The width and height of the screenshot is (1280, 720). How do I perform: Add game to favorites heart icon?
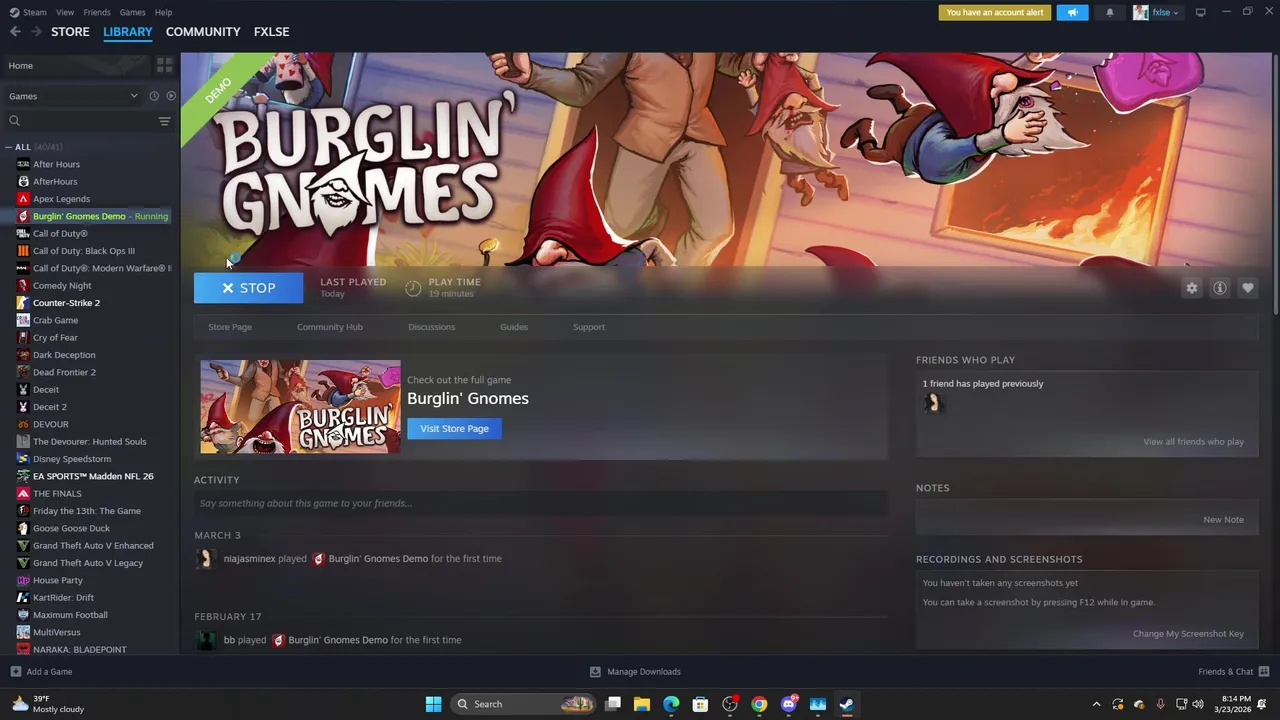pos(1248,288)
